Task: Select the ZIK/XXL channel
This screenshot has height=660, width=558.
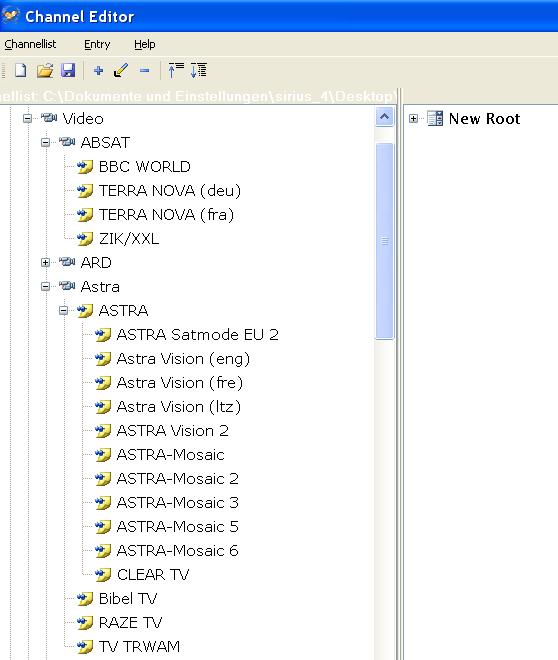Action: 129,239
